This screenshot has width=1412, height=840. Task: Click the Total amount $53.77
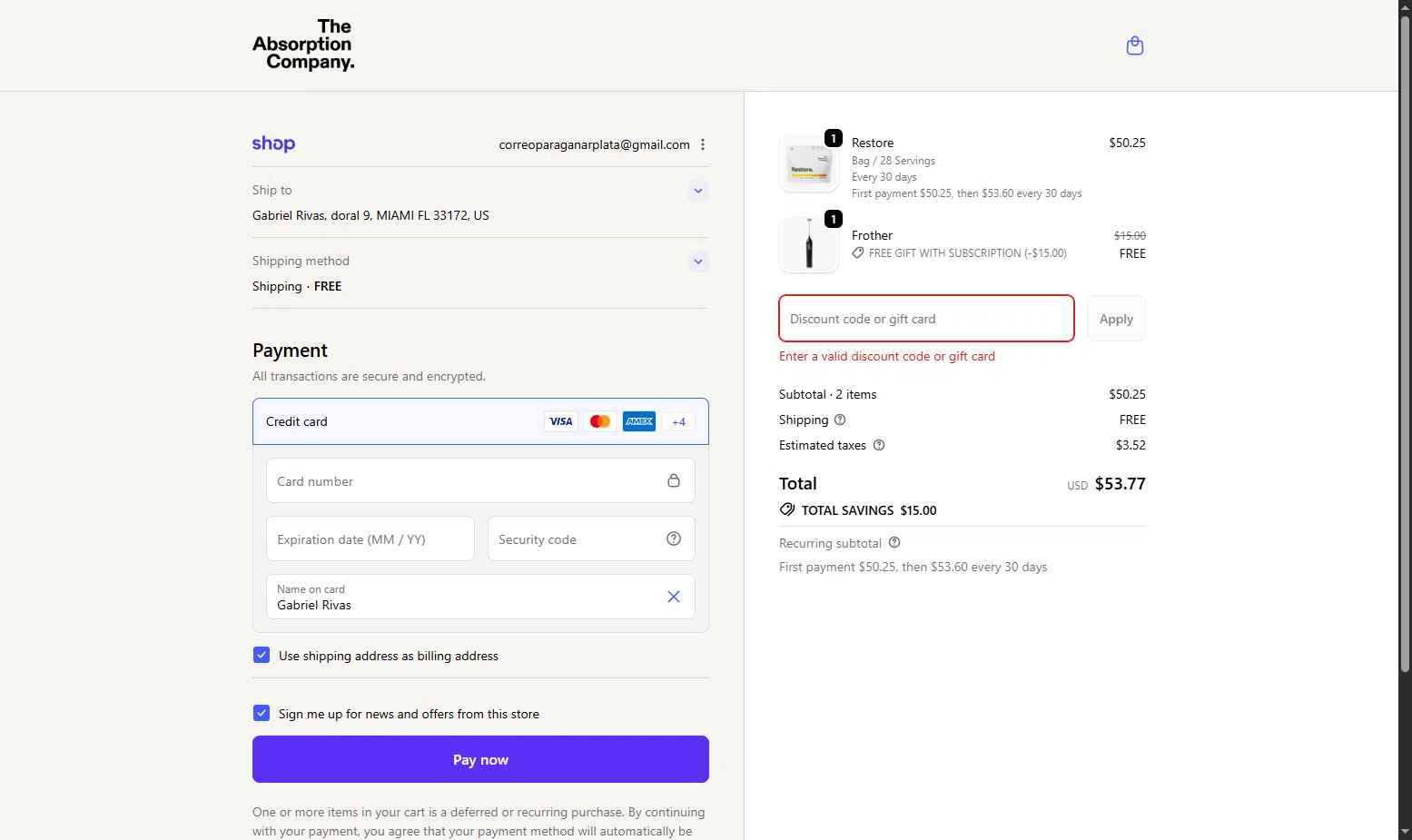point(1120,484)
